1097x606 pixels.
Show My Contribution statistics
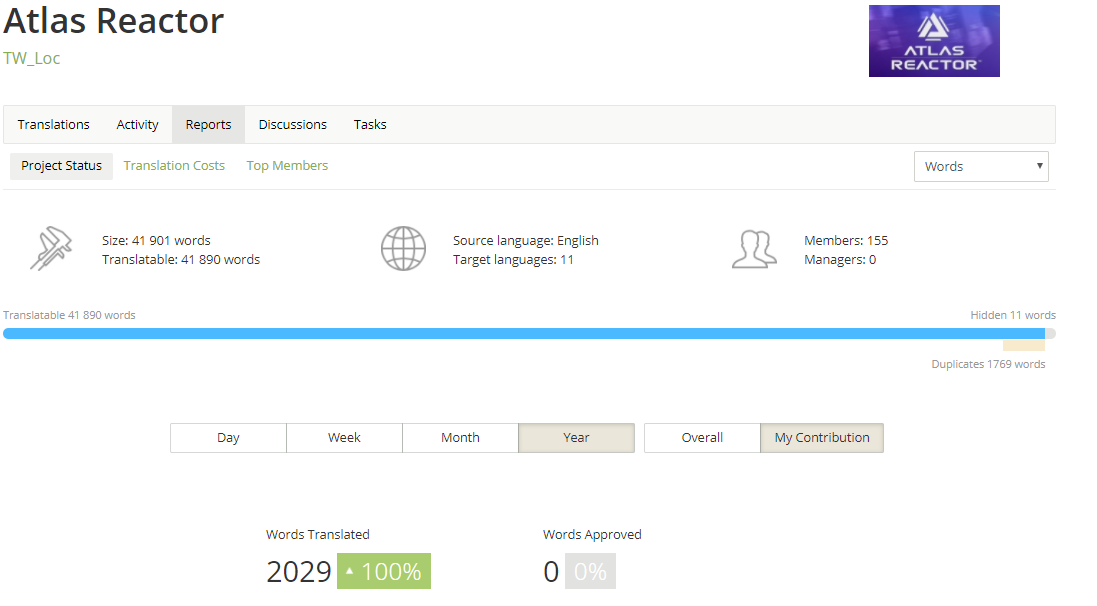(822, 438)
